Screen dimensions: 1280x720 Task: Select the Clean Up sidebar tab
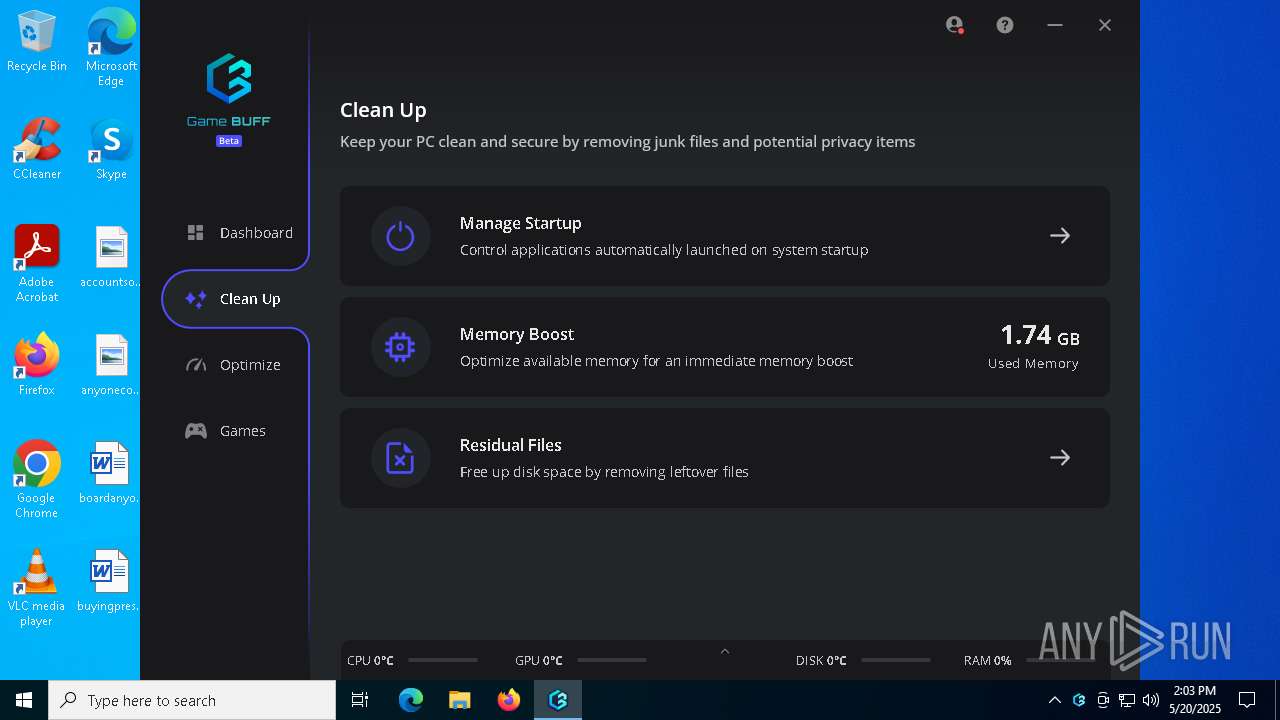click(236, 299)
